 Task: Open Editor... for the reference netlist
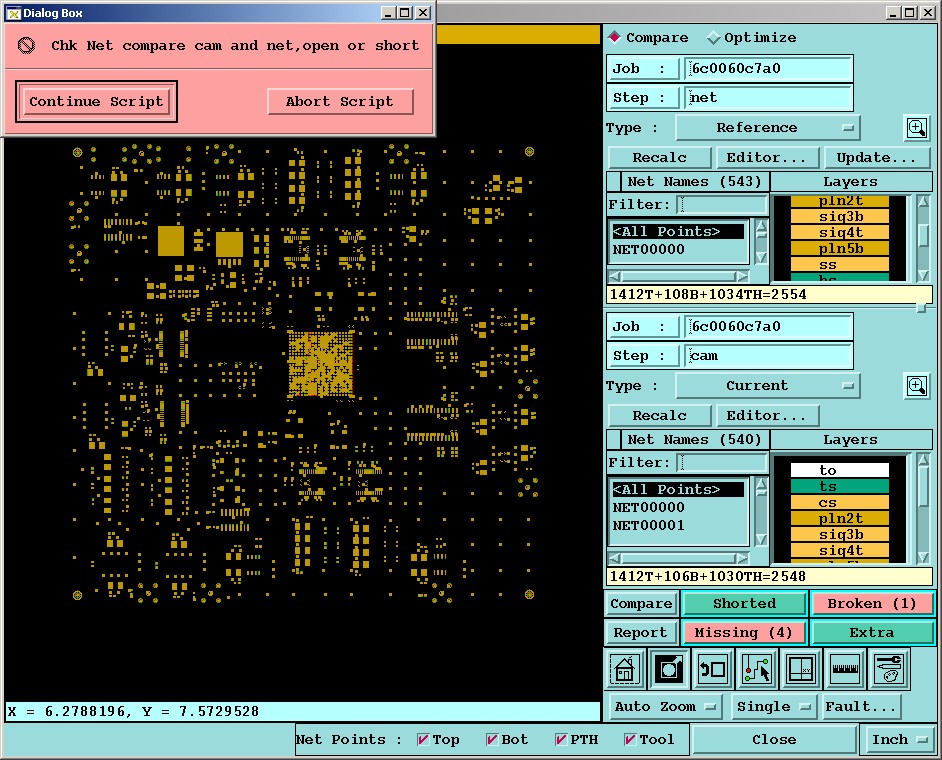pyautogui.click(x=766, y=157)
